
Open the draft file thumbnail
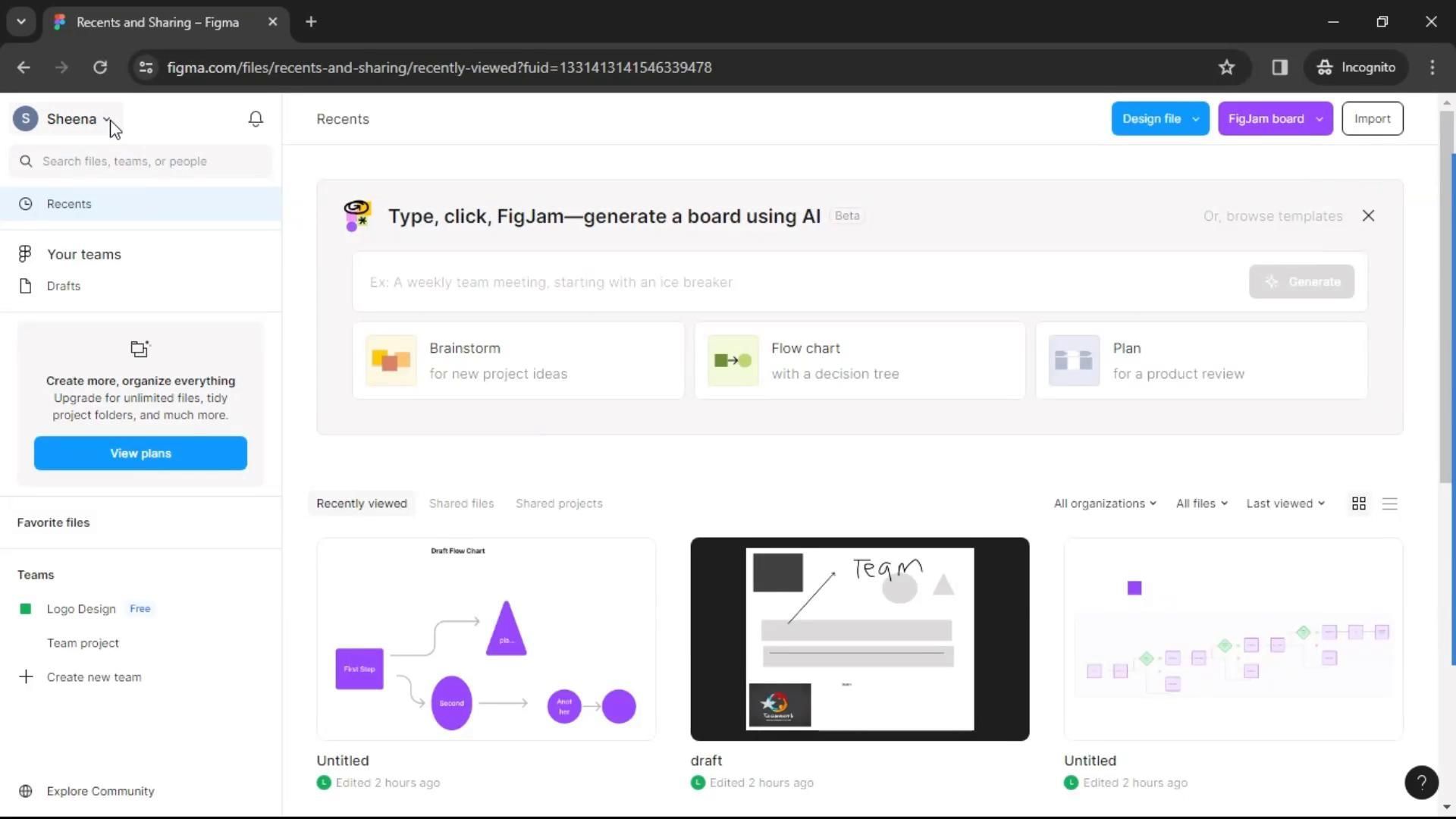coord(859,639)
